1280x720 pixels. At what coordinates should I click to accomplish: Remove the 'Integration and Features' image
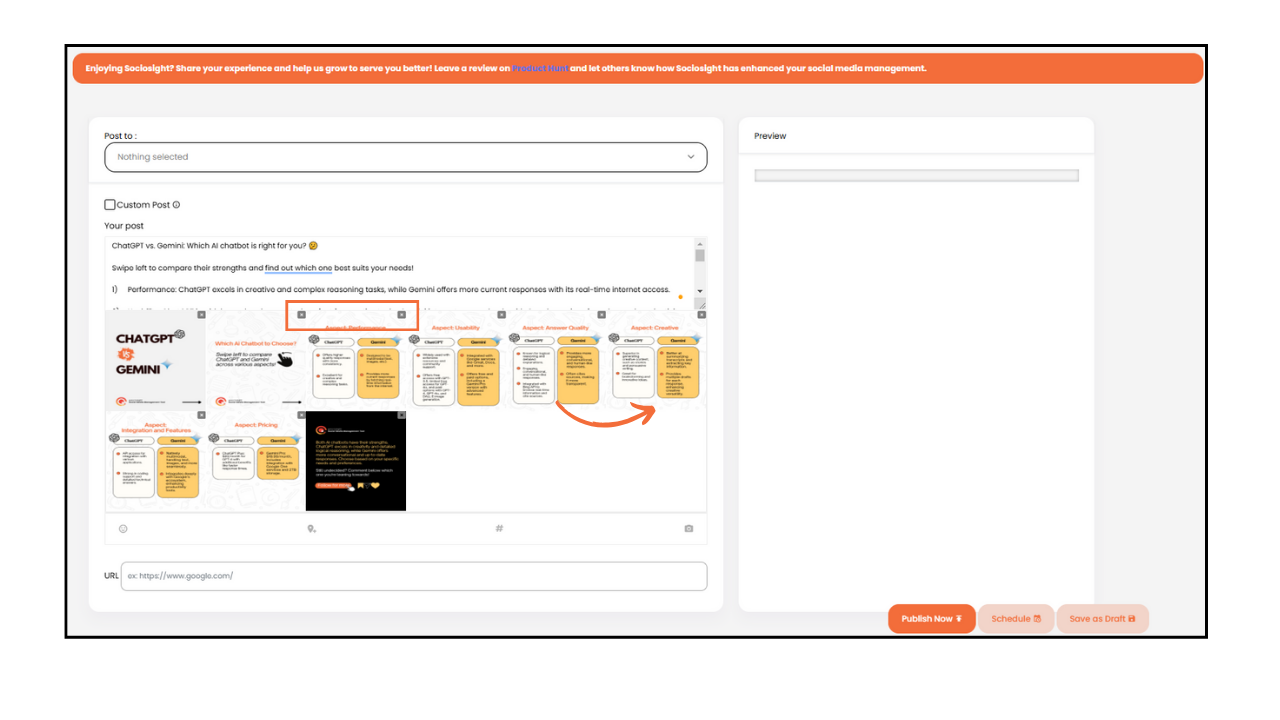click(201, 415)
